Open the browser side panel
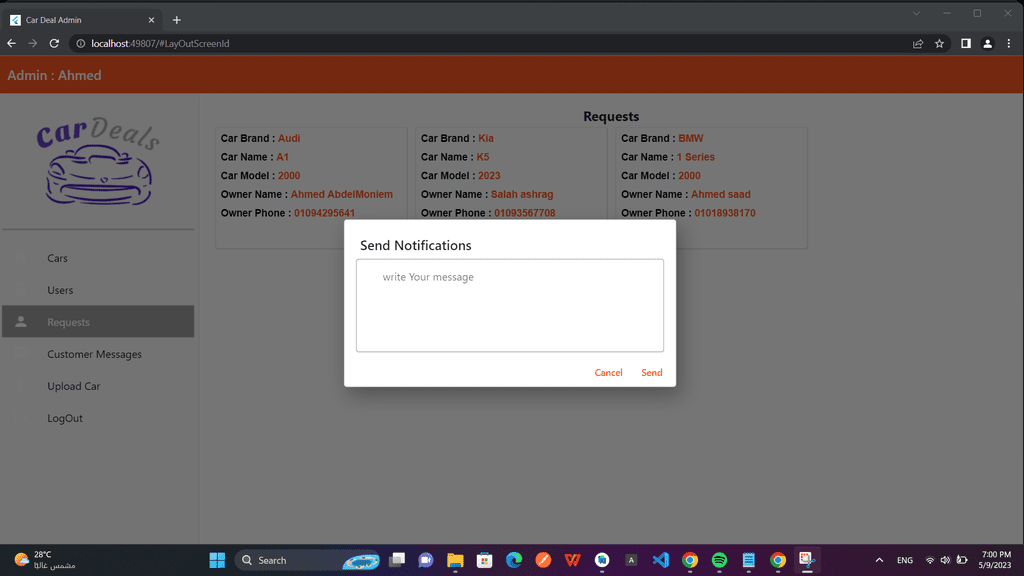This screenshot has height=576, width=1024. (966, 44)
